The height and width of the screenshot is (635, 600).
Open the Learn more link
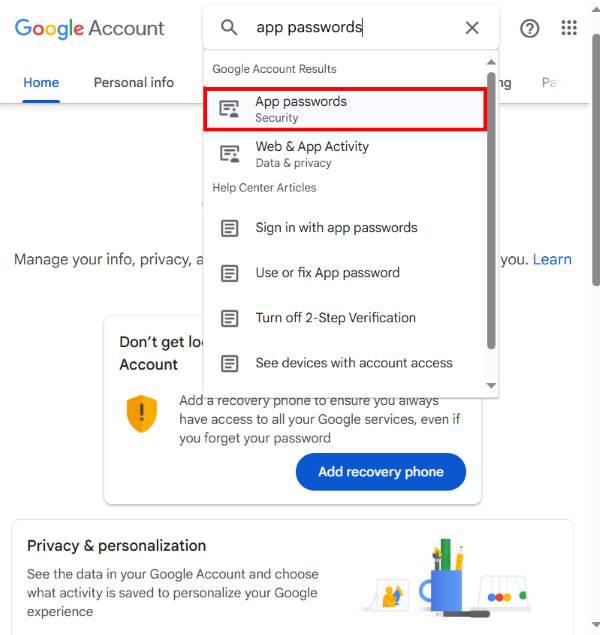(552, 259)
